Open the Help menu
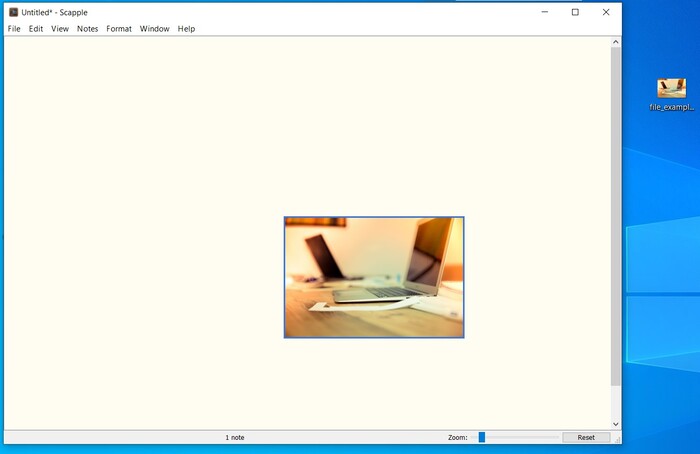The width and height of the screenshot is (700, 454). tap(186, 29)
